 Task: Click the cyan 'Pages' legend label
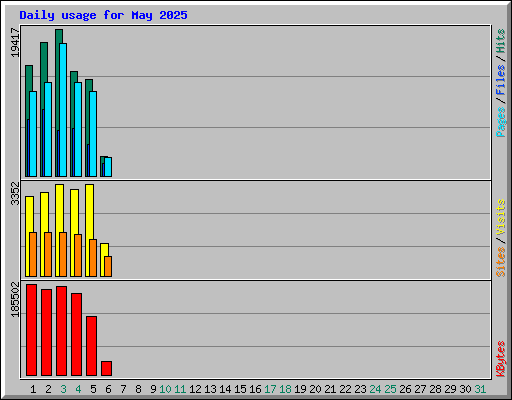pos(501,122)
